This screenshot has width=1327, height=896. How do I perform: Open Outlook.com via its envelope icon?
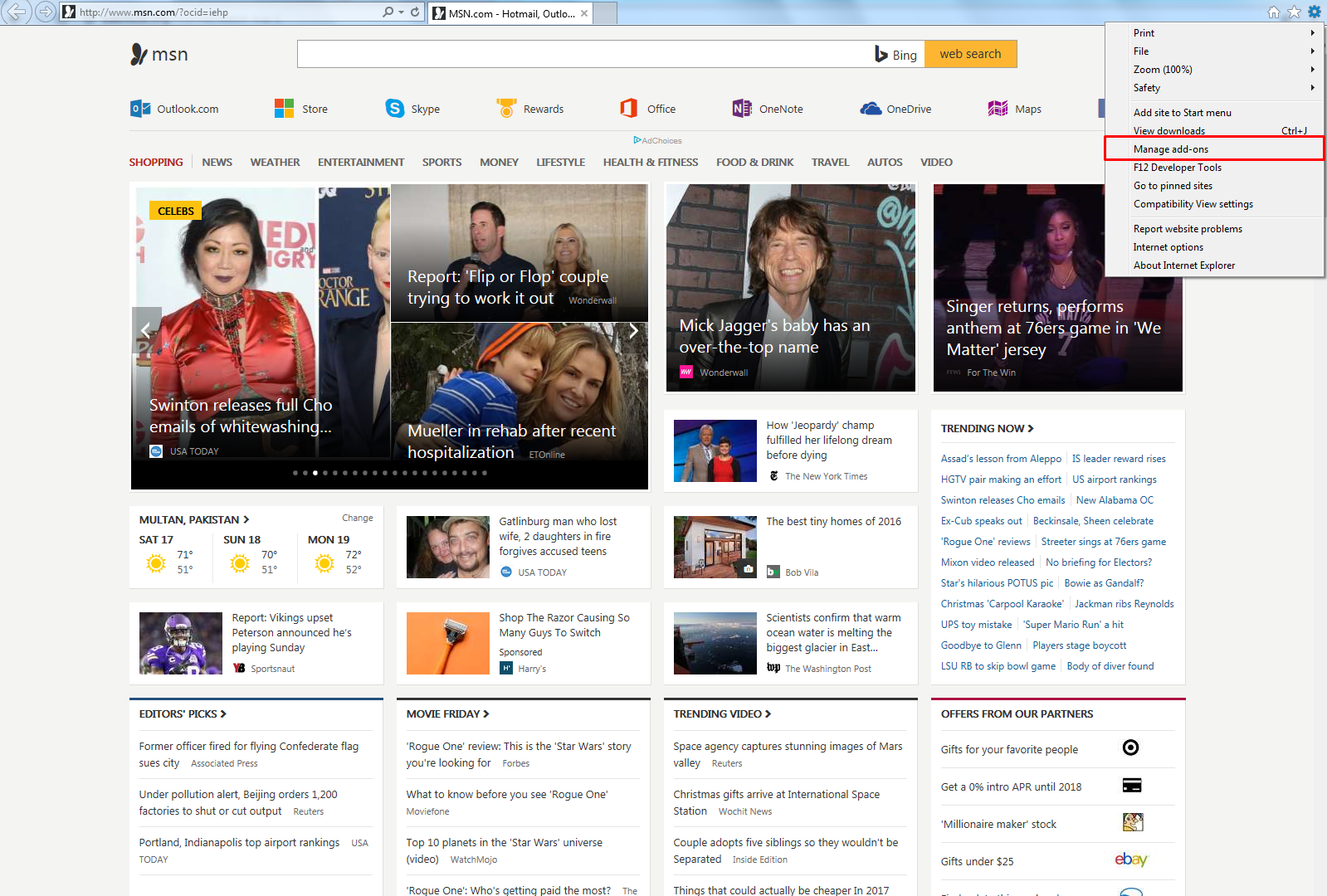click(140, 109)
